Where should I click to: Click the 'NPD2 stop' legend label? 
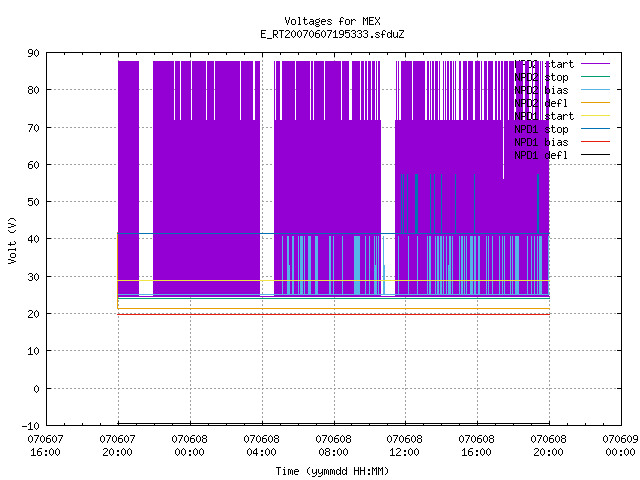tap(541, 77)
